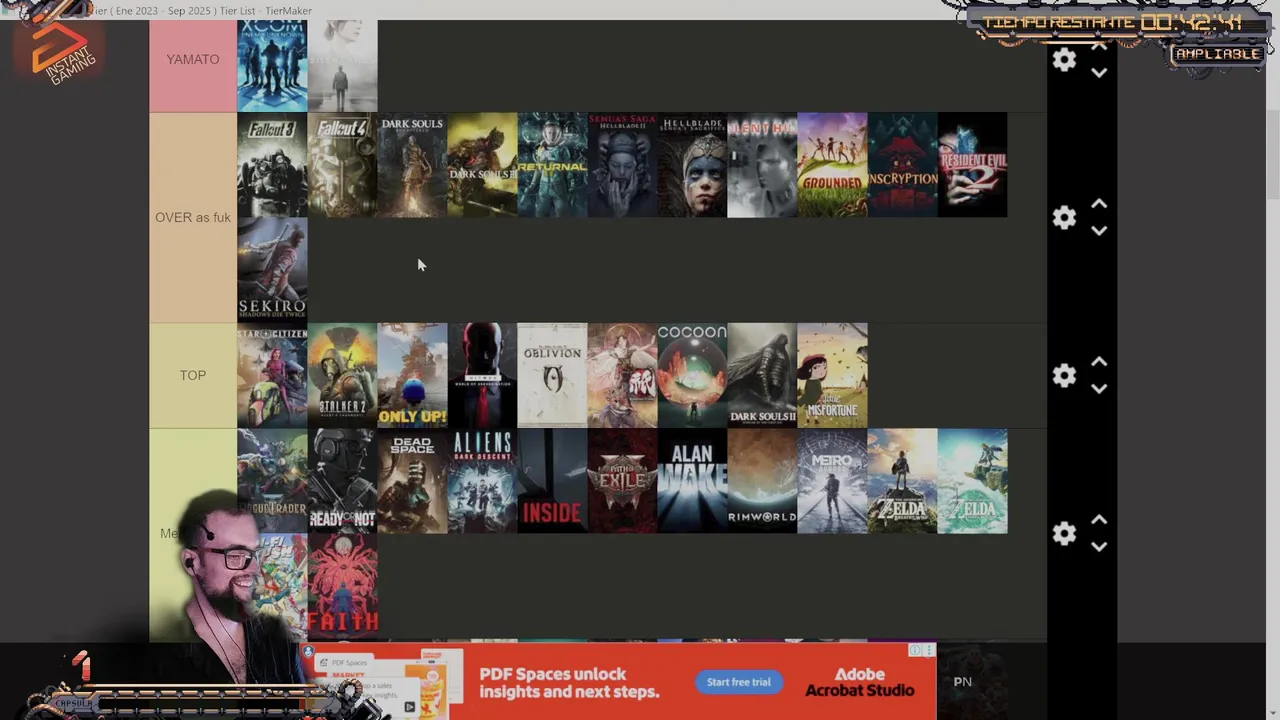Select Zelda Tears of the Kingdom cover
The image size is (1280, 720).
972,481
